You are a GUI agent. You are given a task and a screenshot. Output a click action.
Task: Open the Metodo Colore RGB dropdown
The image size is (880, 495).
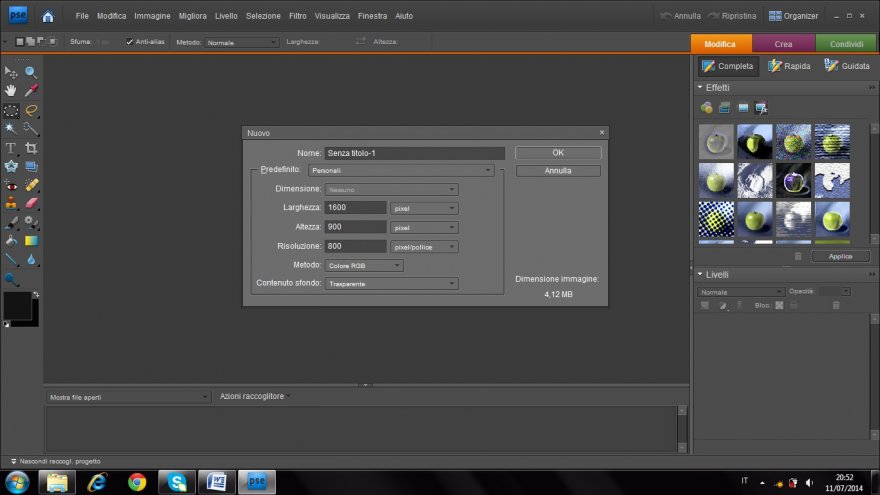click(x=364, y=265)
